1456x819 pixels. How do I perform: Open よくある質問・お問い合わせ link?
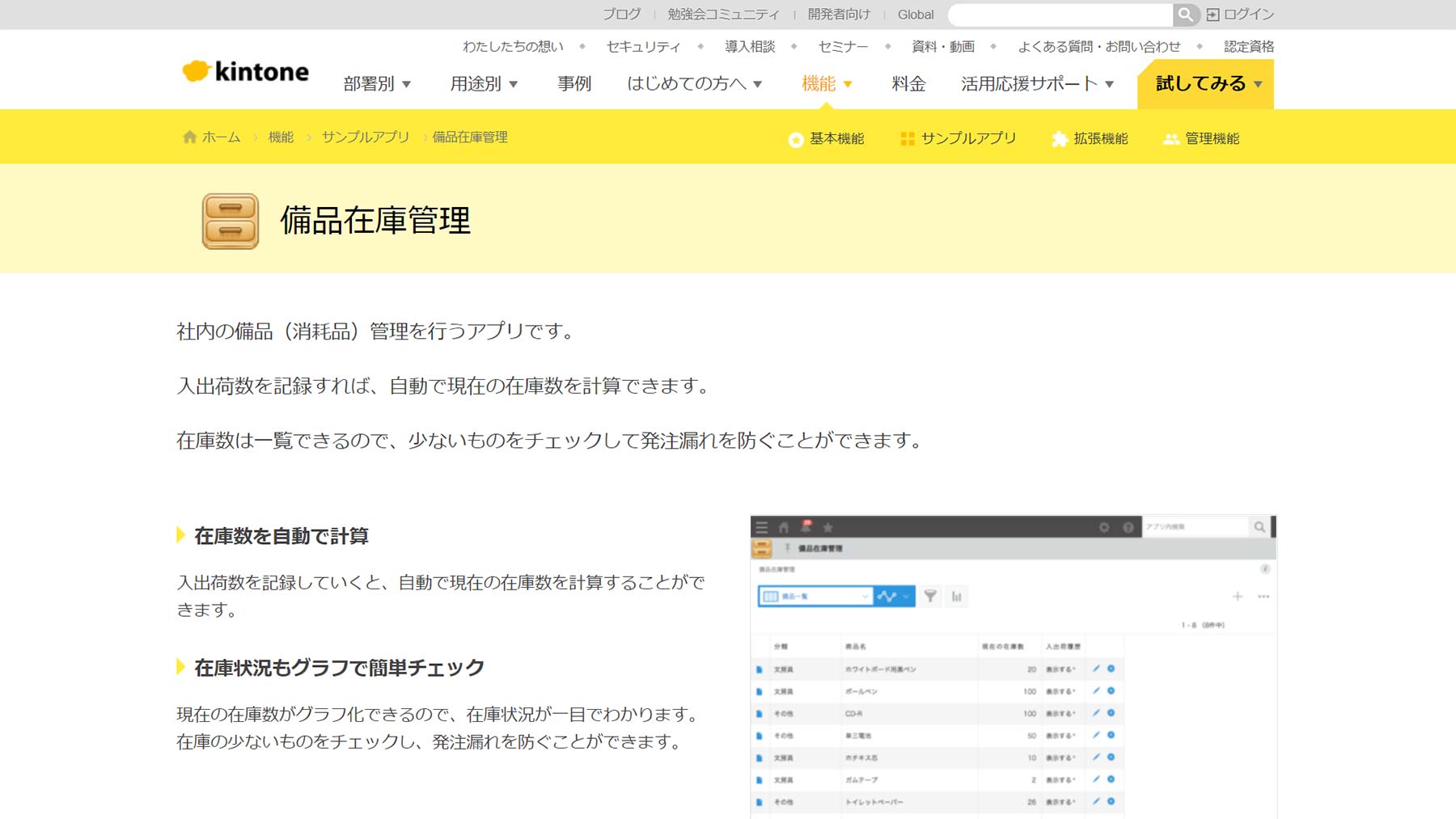click(x=1099, y=46)
